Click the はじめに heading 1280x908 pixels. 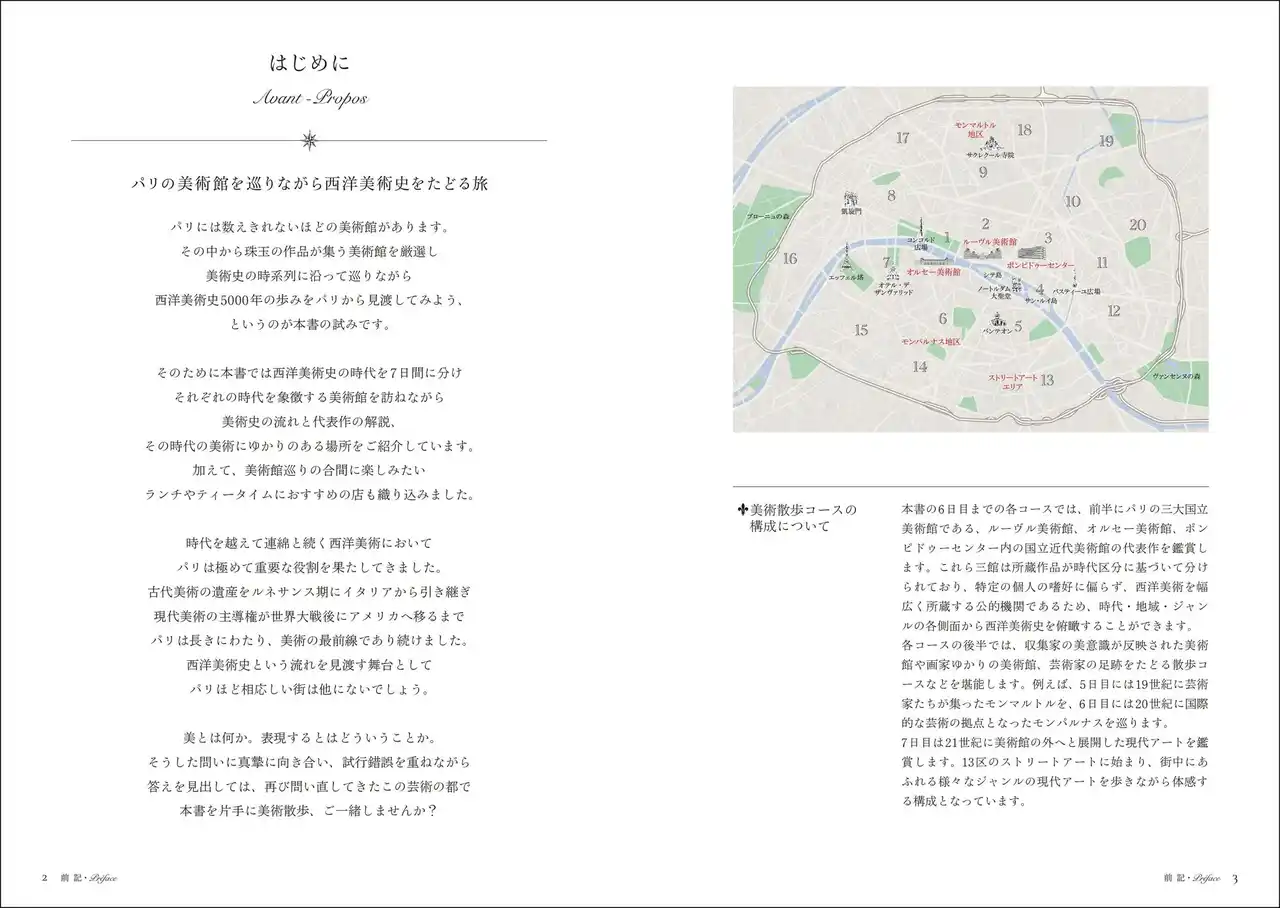click(309, 64)
